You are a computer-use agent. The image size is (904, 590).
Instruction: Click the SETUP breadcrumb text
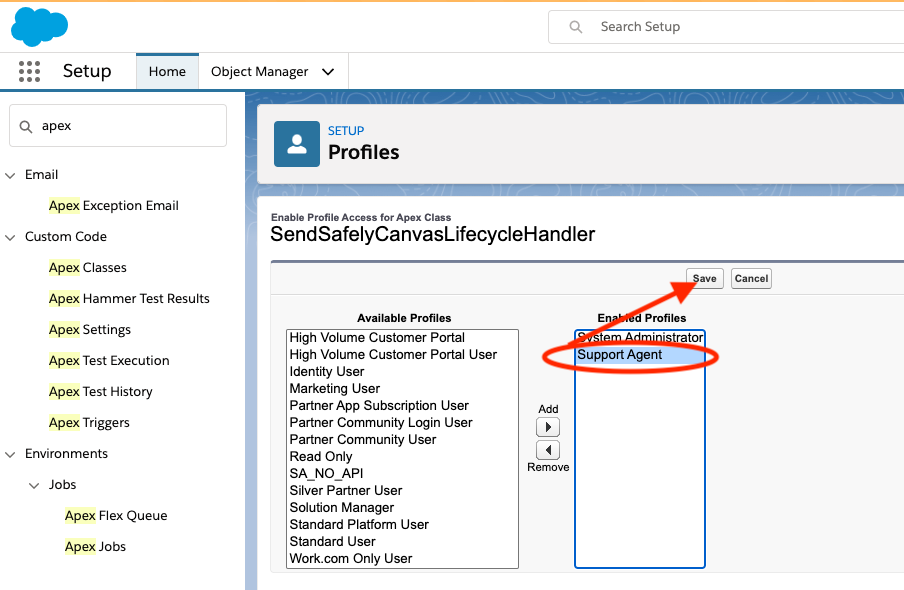346,131
